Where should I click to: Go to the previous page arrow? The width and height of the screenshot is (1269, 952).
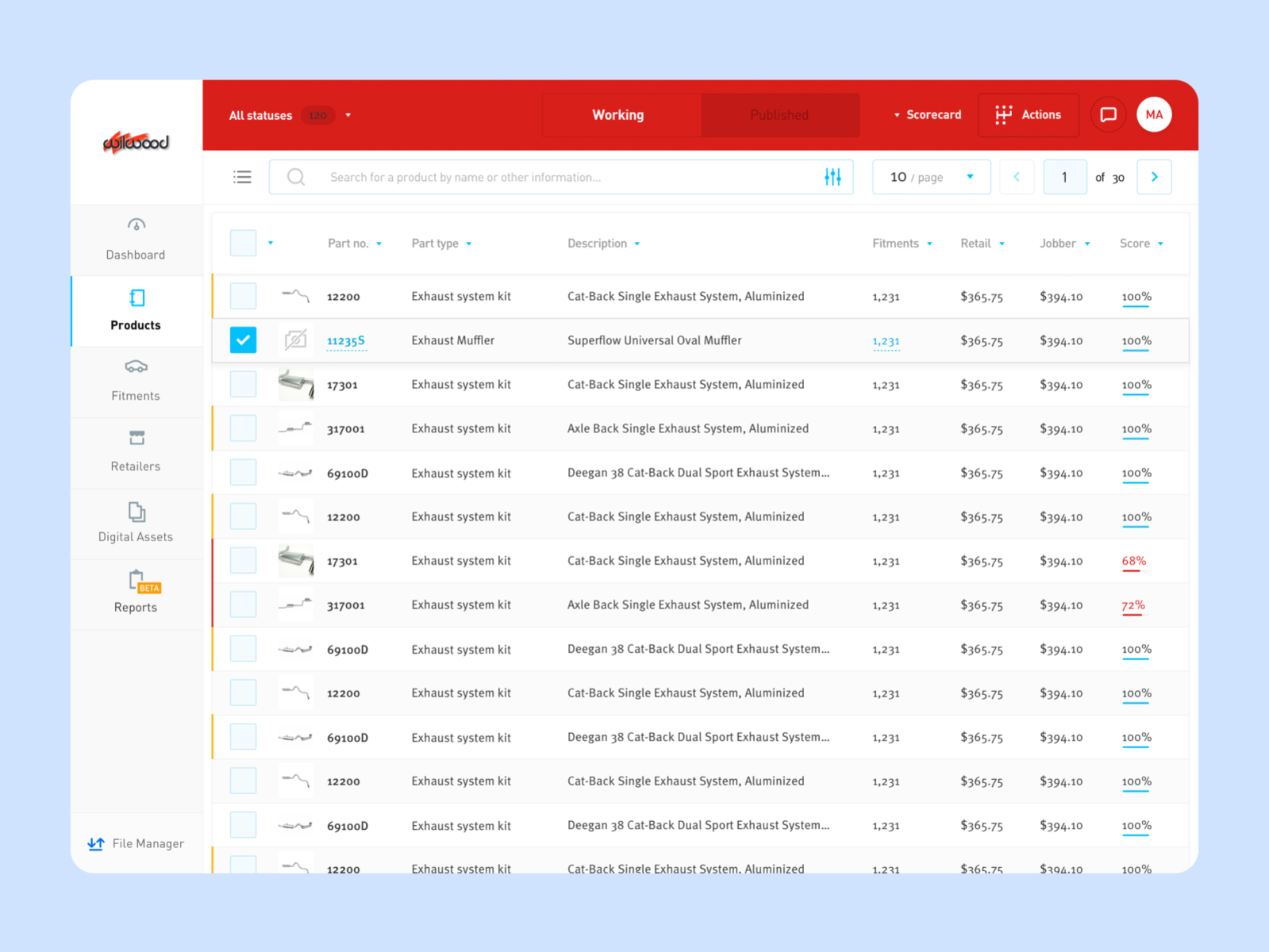(x=1017, y=177)
